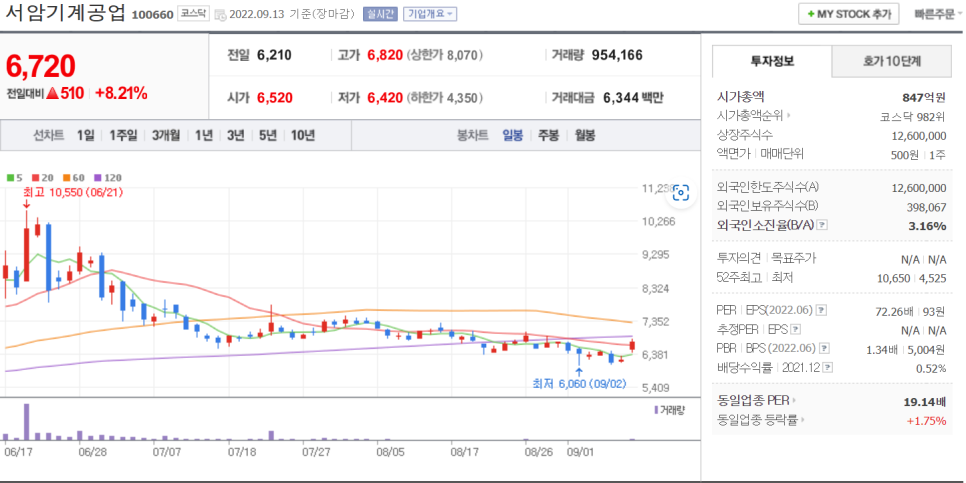Click the 동일업종 PER value 19.14배
Viewport: 966px width, 483px height.
(924, 401)
